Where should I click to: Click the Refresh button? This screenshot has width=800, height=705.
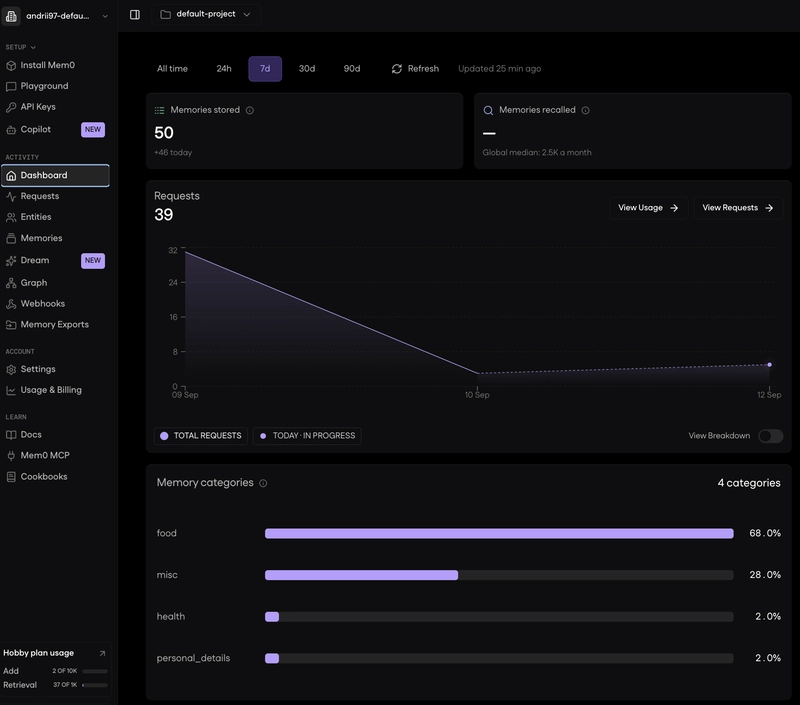(415, 69)
